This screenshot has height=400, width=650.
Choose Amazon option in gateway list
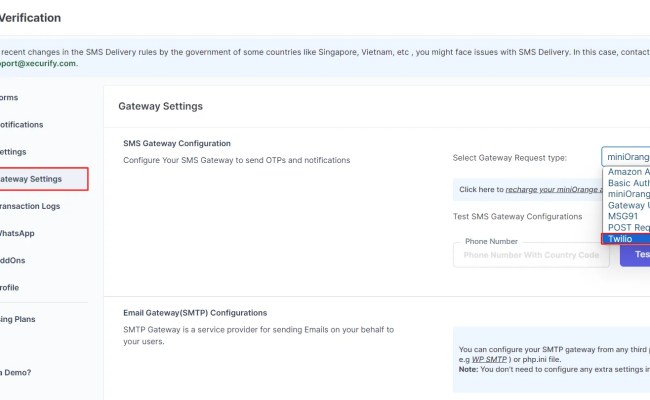[x=626, y=172]
